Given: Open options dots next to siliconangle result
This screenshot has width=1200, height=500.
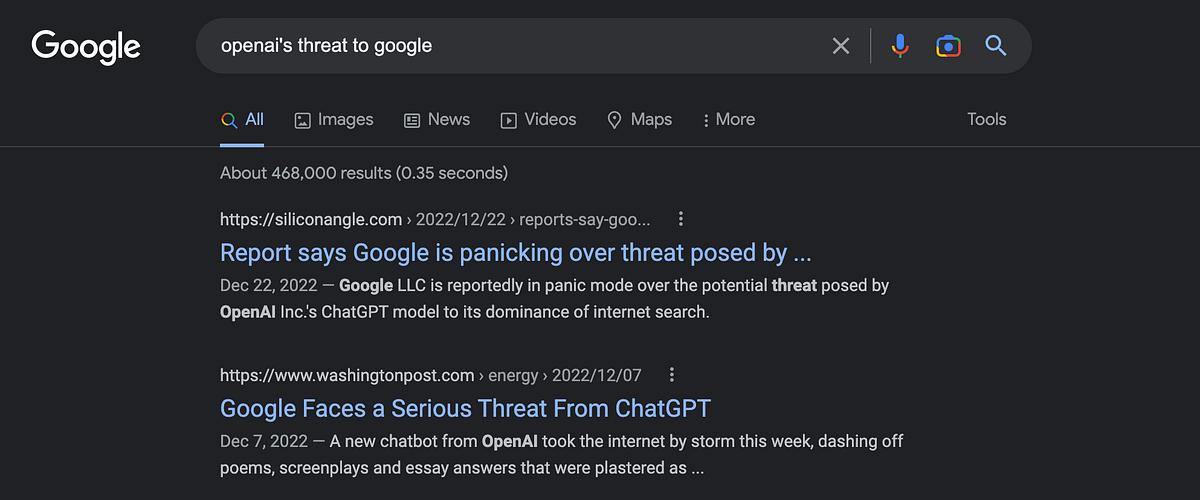Looking at the screenshot, I should tap(681, 219).
